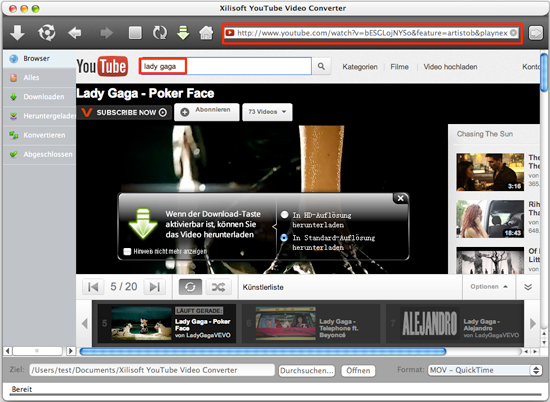Click the YouTube search field
Screen dimensions: 550x402
(225, 66)
